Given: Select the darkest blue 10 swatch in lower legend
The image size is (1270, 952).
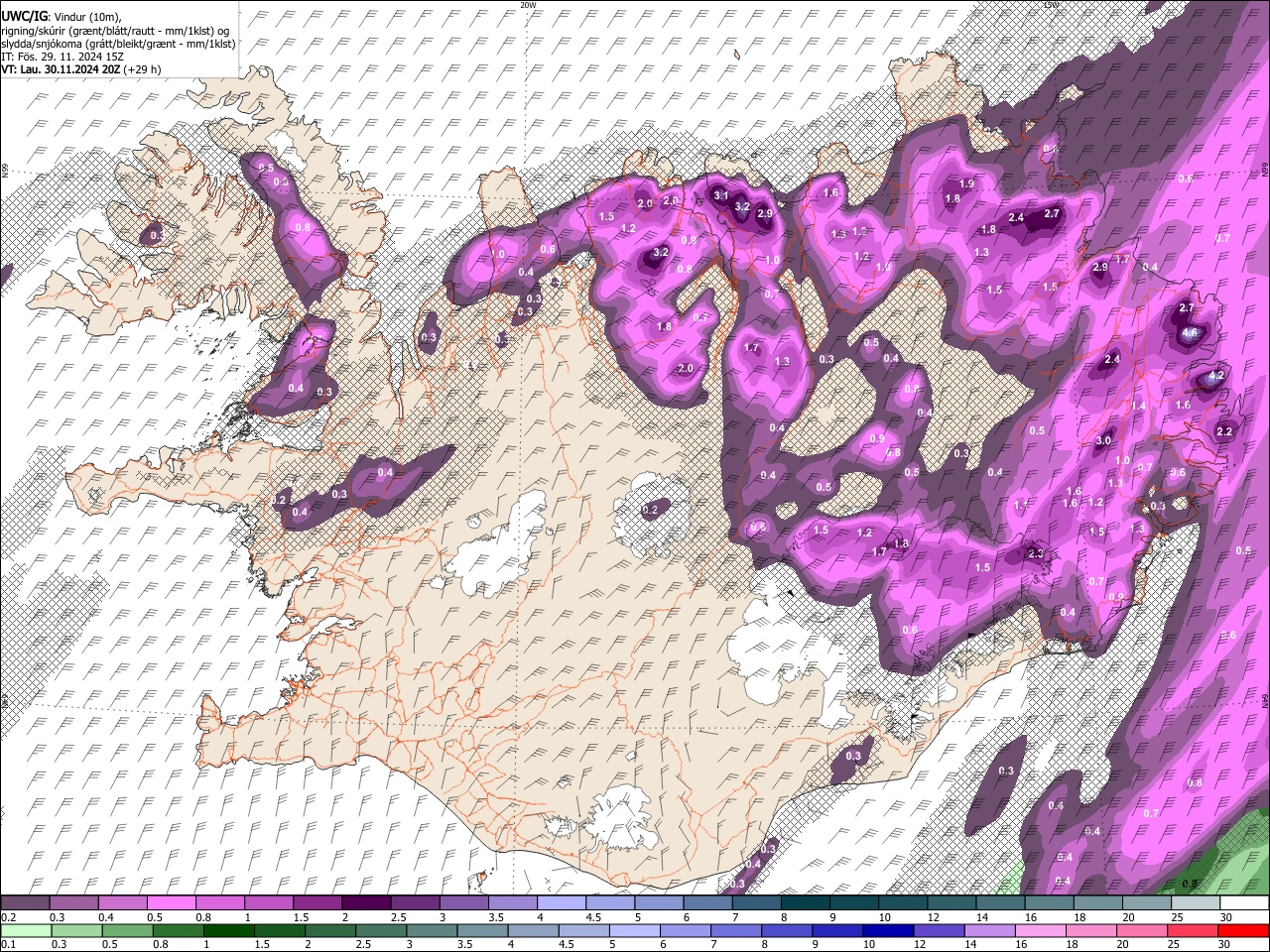Looking at the screenshot, I should (x=887, y=931).
